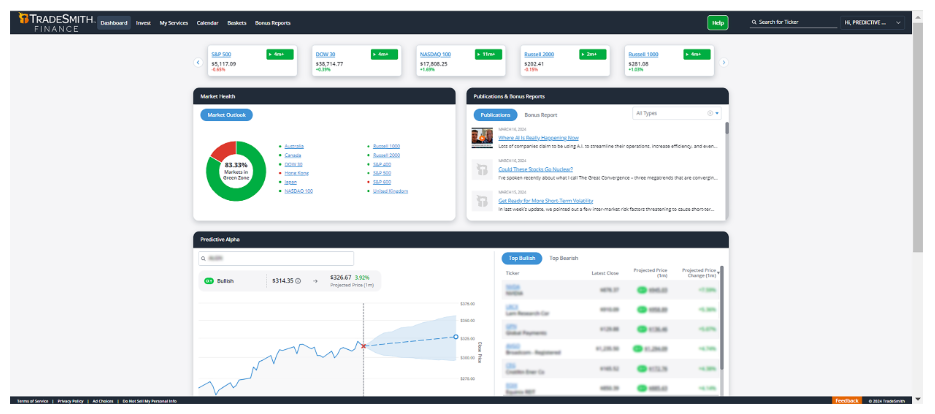The width and height of the screenshot is (935, 414).
Task: Click the blue projected price circle on chart
Action: tap(456, 337)
